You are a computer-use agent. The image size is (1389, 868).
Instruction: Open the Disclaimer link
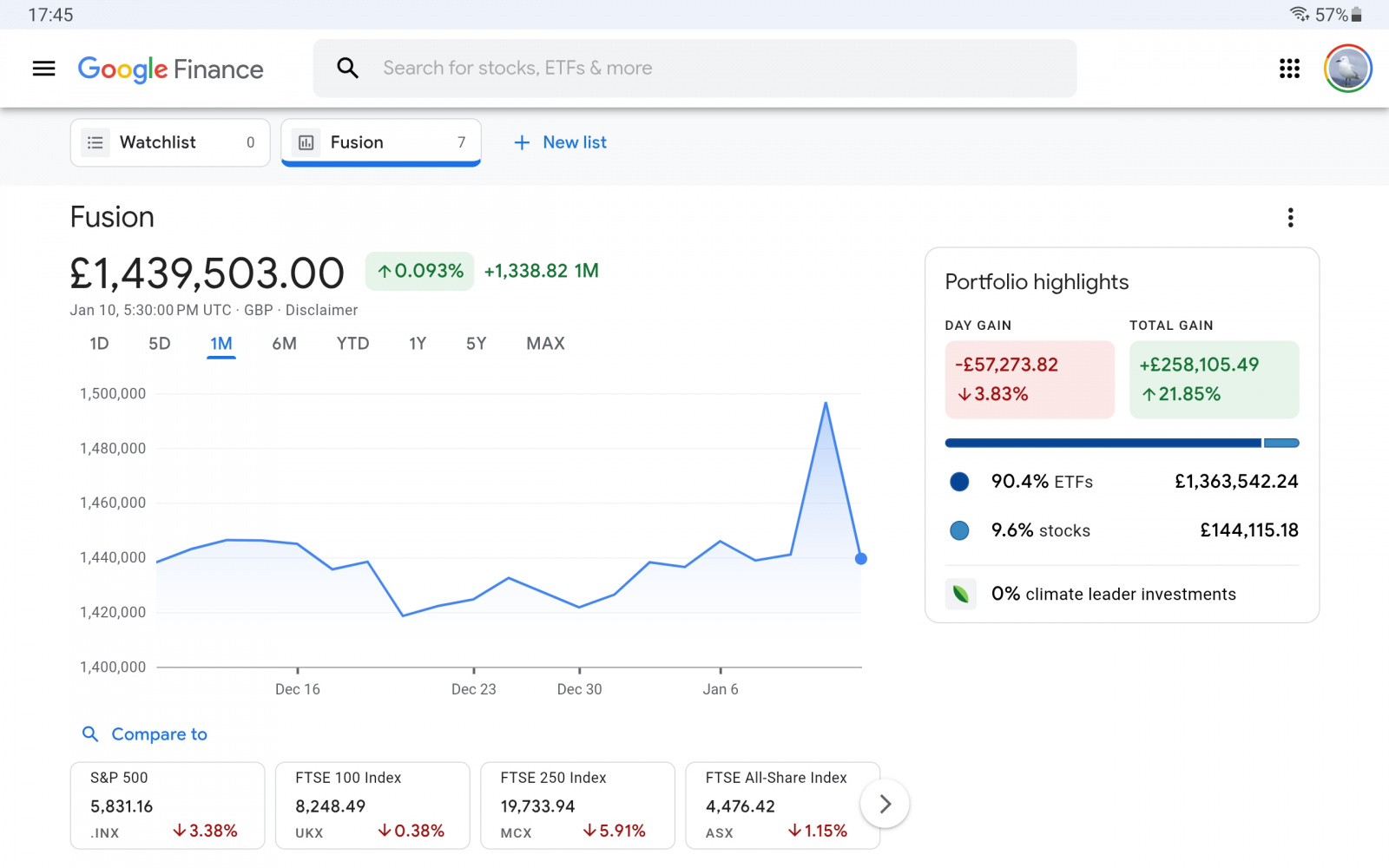[x=321, y=310]
